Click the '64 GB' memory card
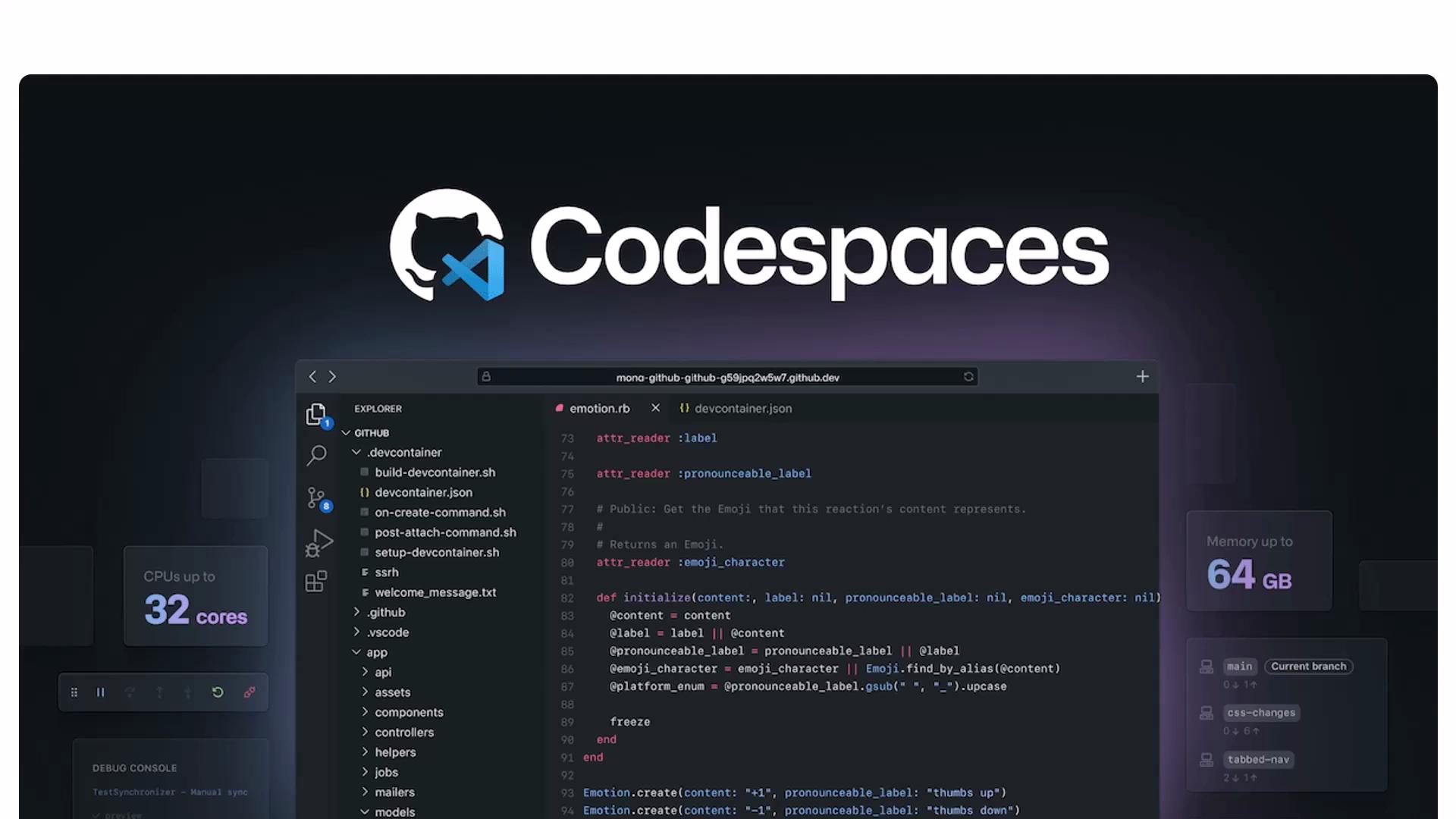Image resolution: width=1456 pixels, height=819 pixels. tap(1259, 561)
